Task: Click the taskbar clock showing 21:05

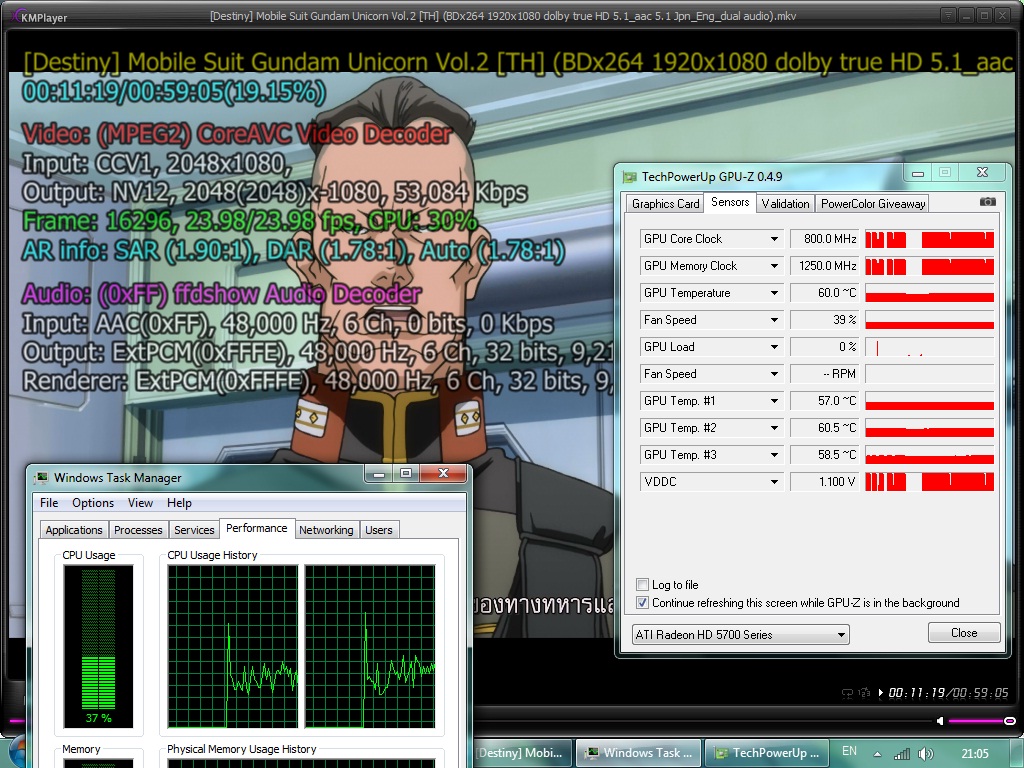Action: pos(974,754)
